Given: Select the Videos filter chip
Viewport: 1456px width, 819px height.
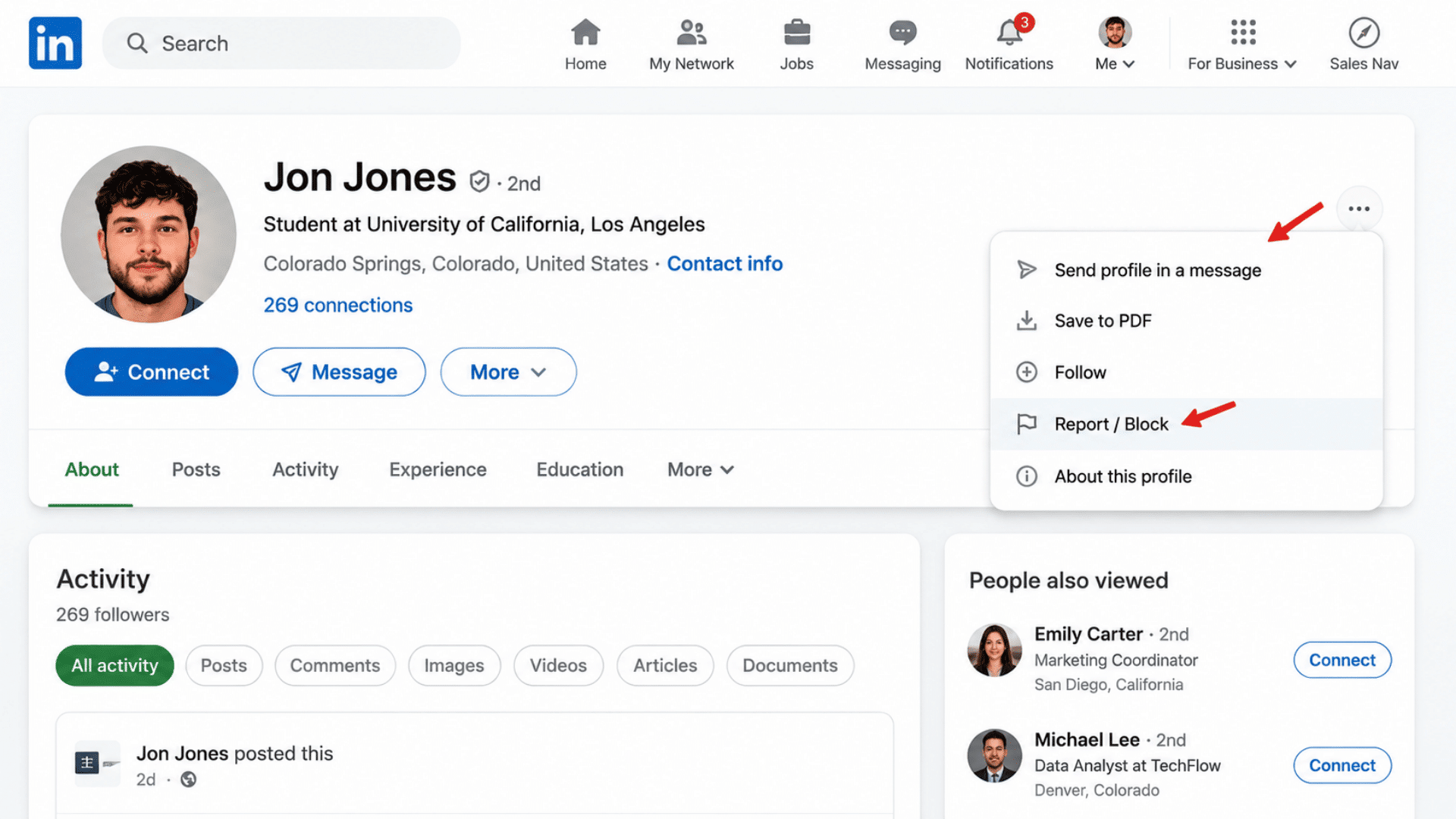Looking at the screenshot, I should tap(558, 665).
